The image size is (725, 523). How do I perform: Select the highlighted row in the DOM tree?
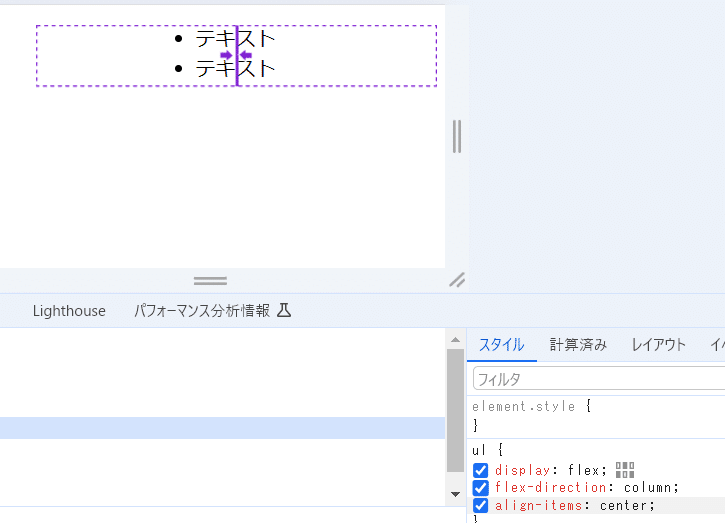[x=222, y=428]
